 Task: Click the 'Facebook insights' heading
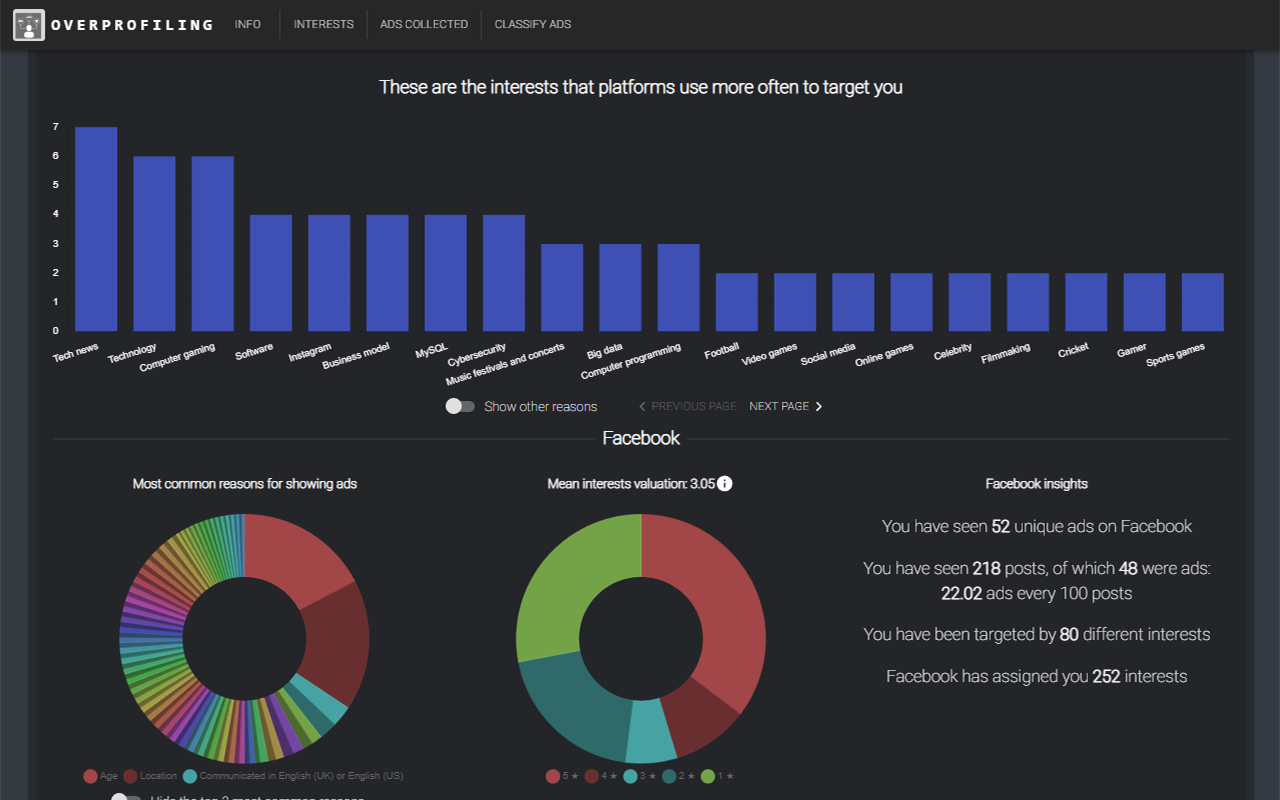pos(1037,484)
